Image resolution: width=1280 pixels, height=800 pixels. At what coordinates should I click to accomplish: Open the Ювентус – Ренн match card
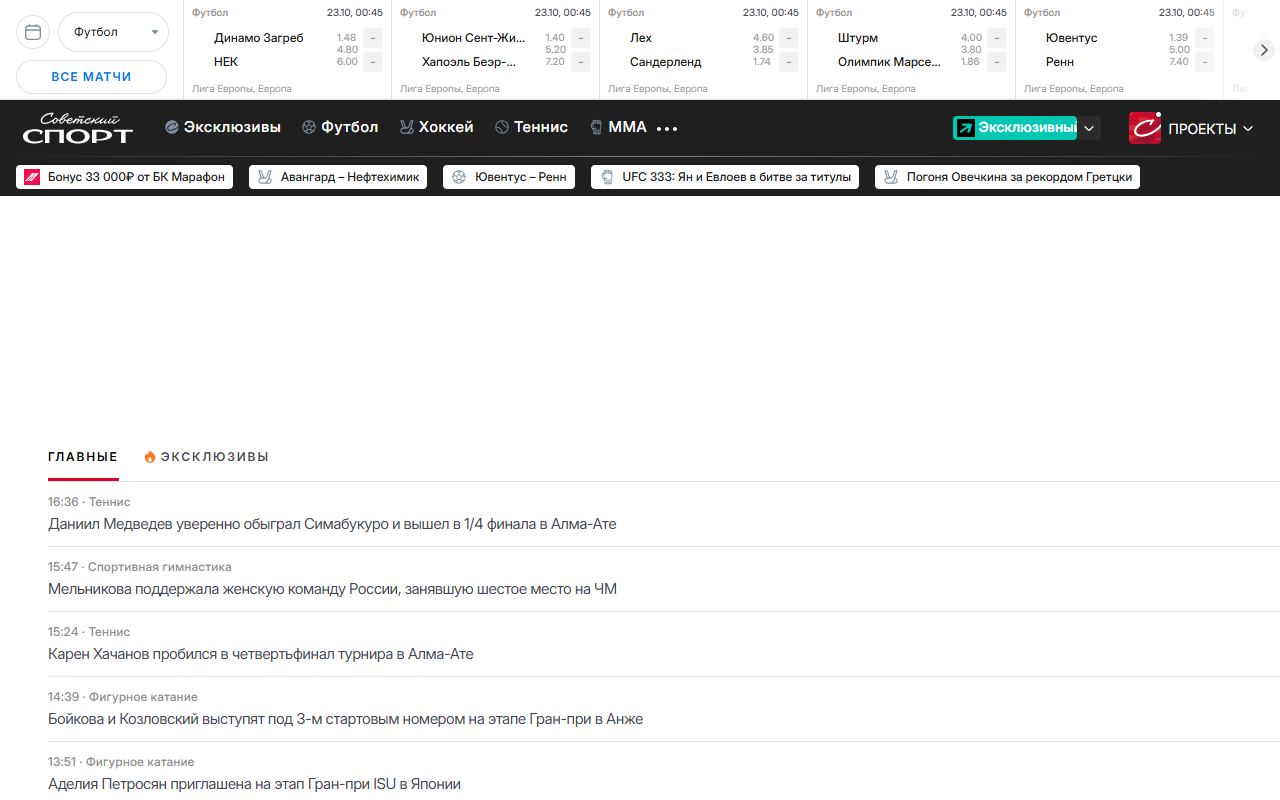[1119, 49]
